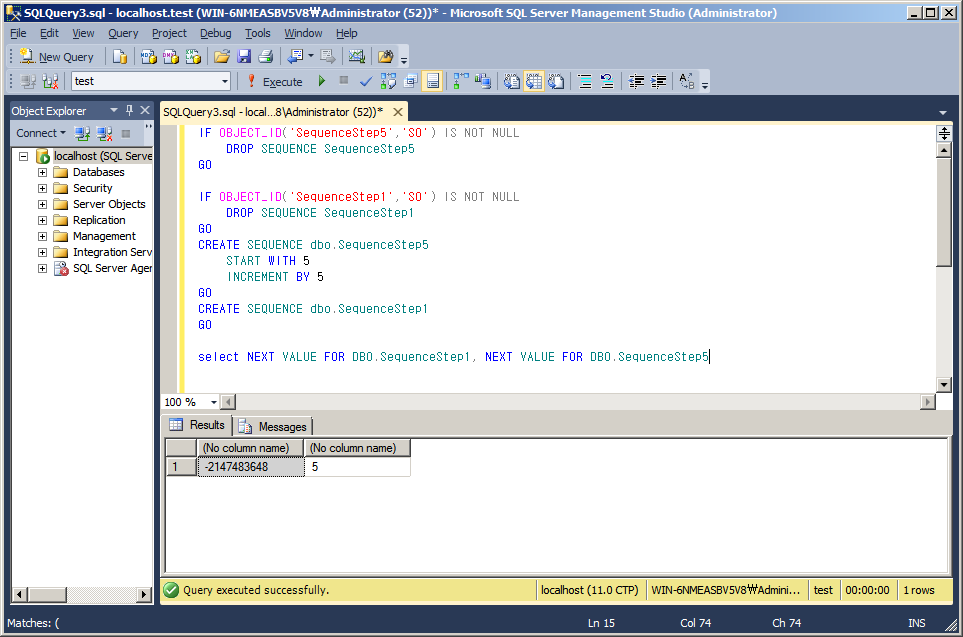963x637 pixels.
Task: Click the green Debug play icon
Action: 321,81
